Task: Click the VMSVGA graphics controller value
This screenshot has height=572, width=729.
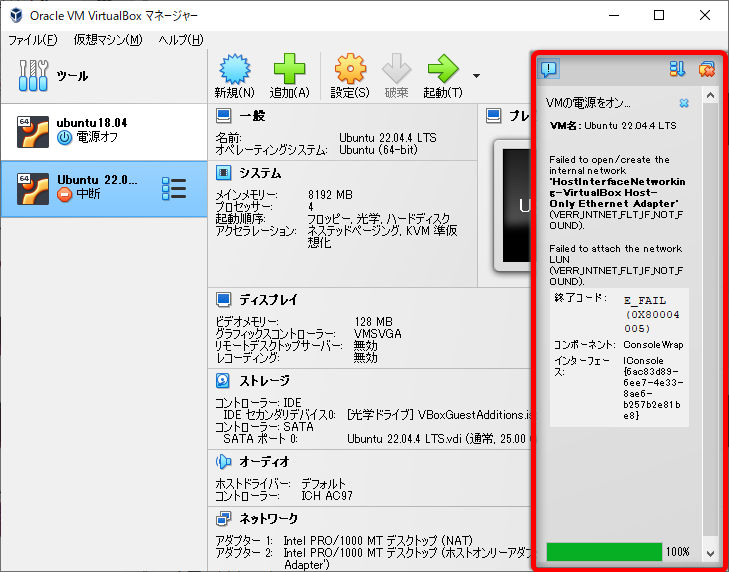Action: (x=378, y=334)
